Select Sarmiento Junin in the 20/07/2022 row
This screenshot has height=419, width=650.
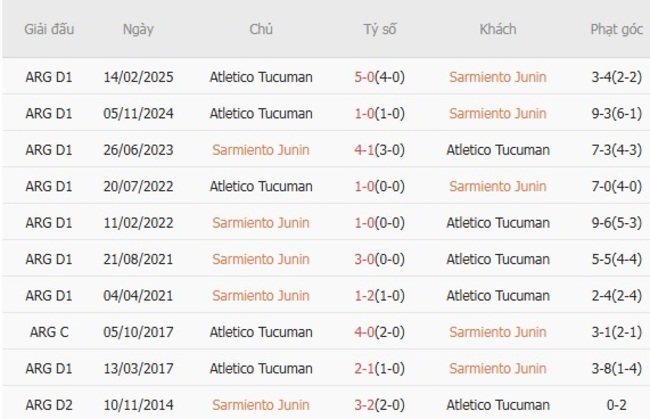pos(498,186)
